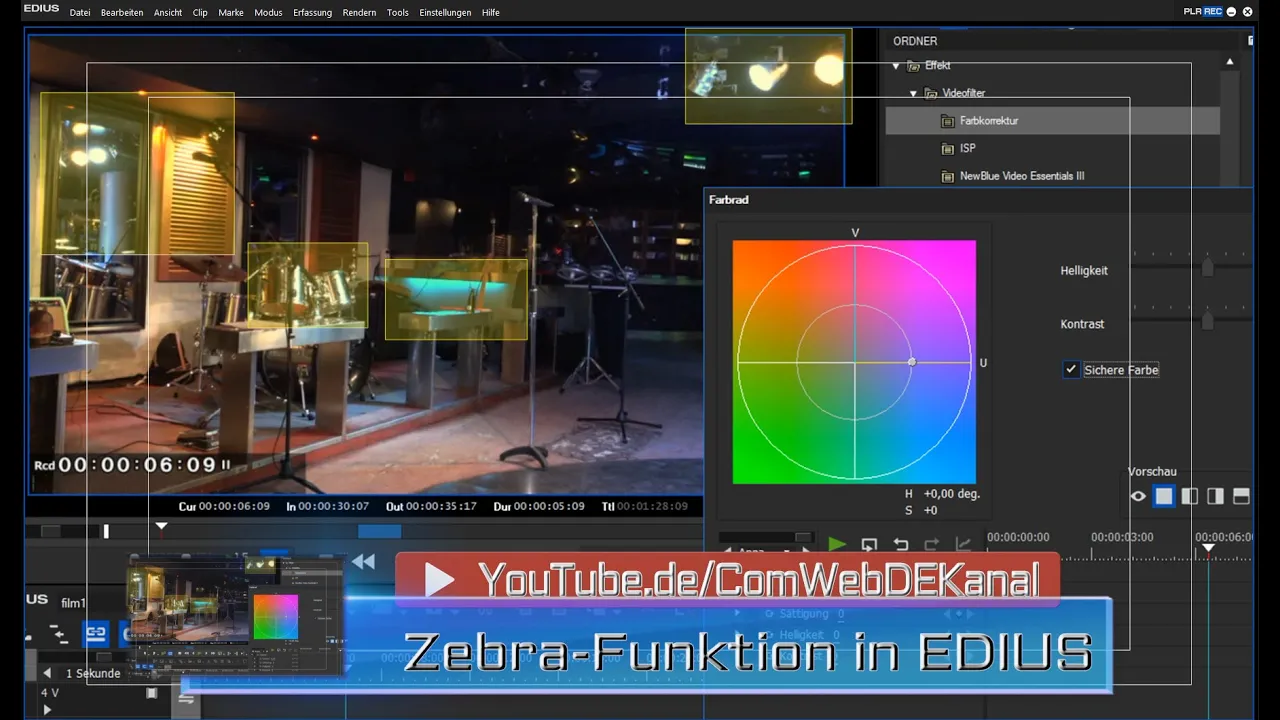Open the Erfassung menu
This screenshot has width=1280, height=720.
tap(313, 13)
